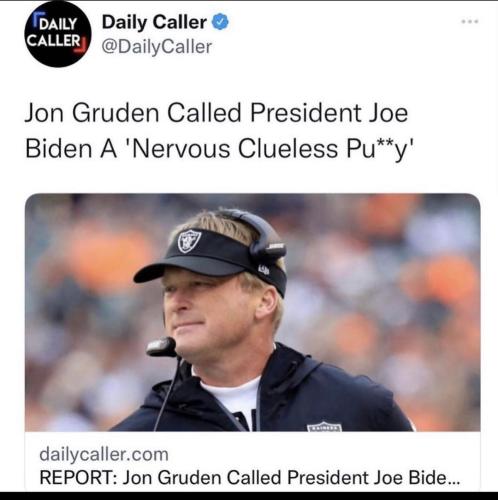Click the tweet text about Jon Gruden
Image resolution: width=498 pixels, height=500 pixels.
point(217,131)
